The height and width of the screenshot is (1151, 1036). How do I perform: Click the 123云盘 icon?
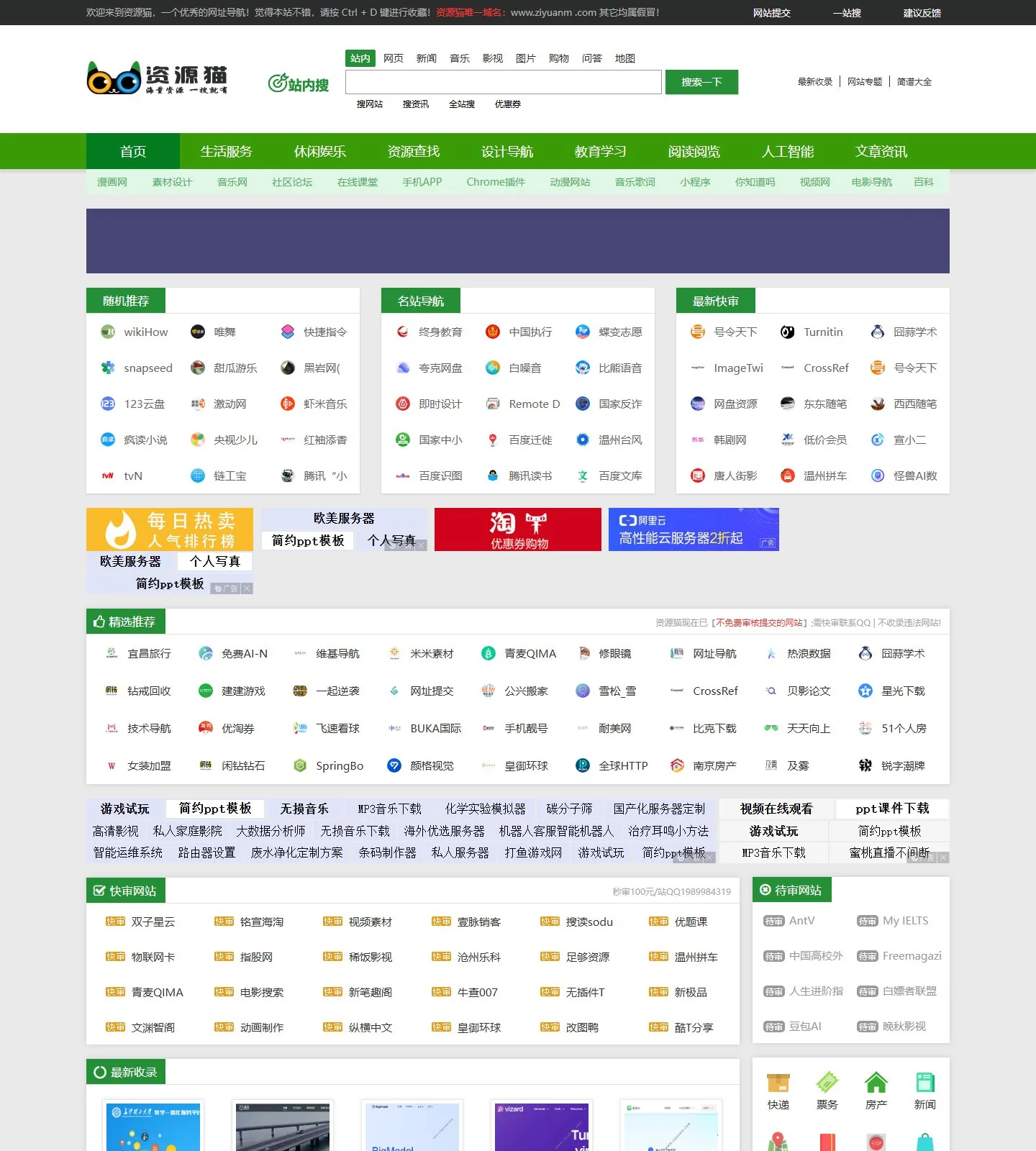[x=108, y=404]
